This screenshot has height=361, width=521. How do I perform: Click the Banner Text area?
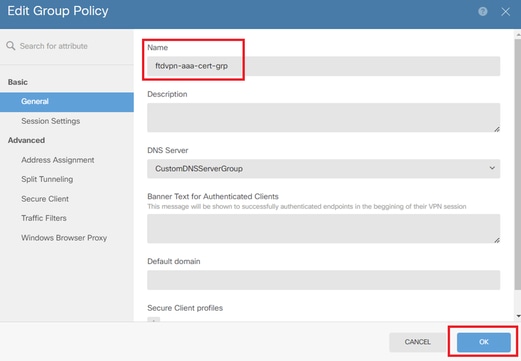(x=323, y=229)
